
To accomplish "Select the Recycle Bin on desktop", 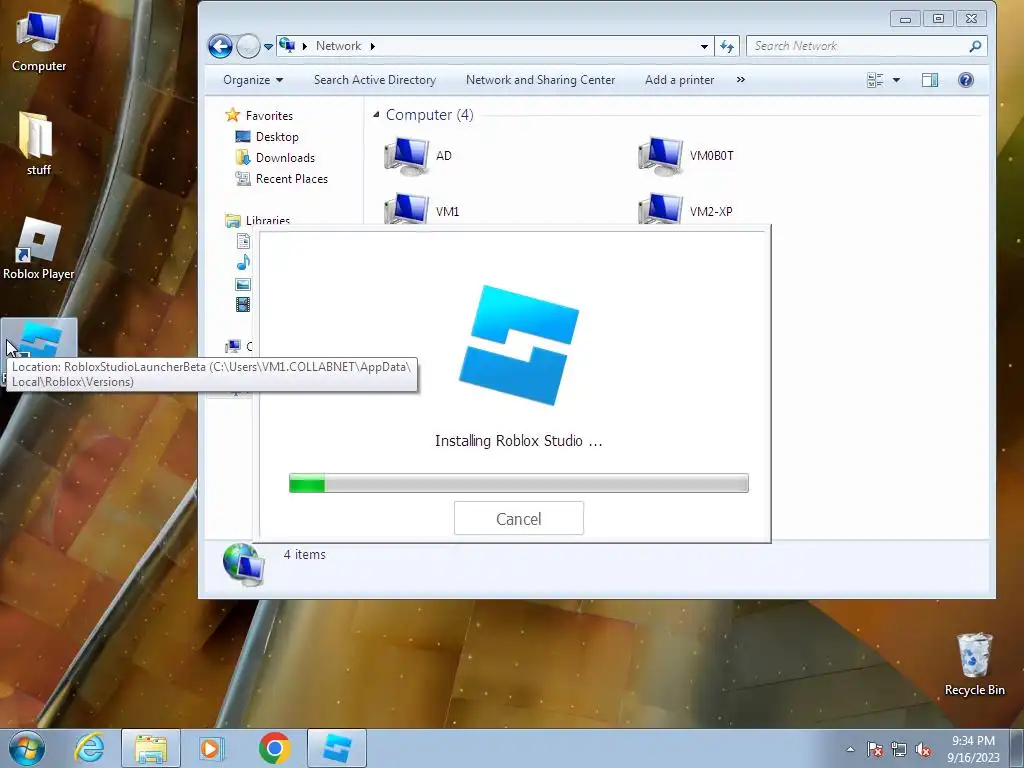I will pyautogui.click(x=974, y=665).
